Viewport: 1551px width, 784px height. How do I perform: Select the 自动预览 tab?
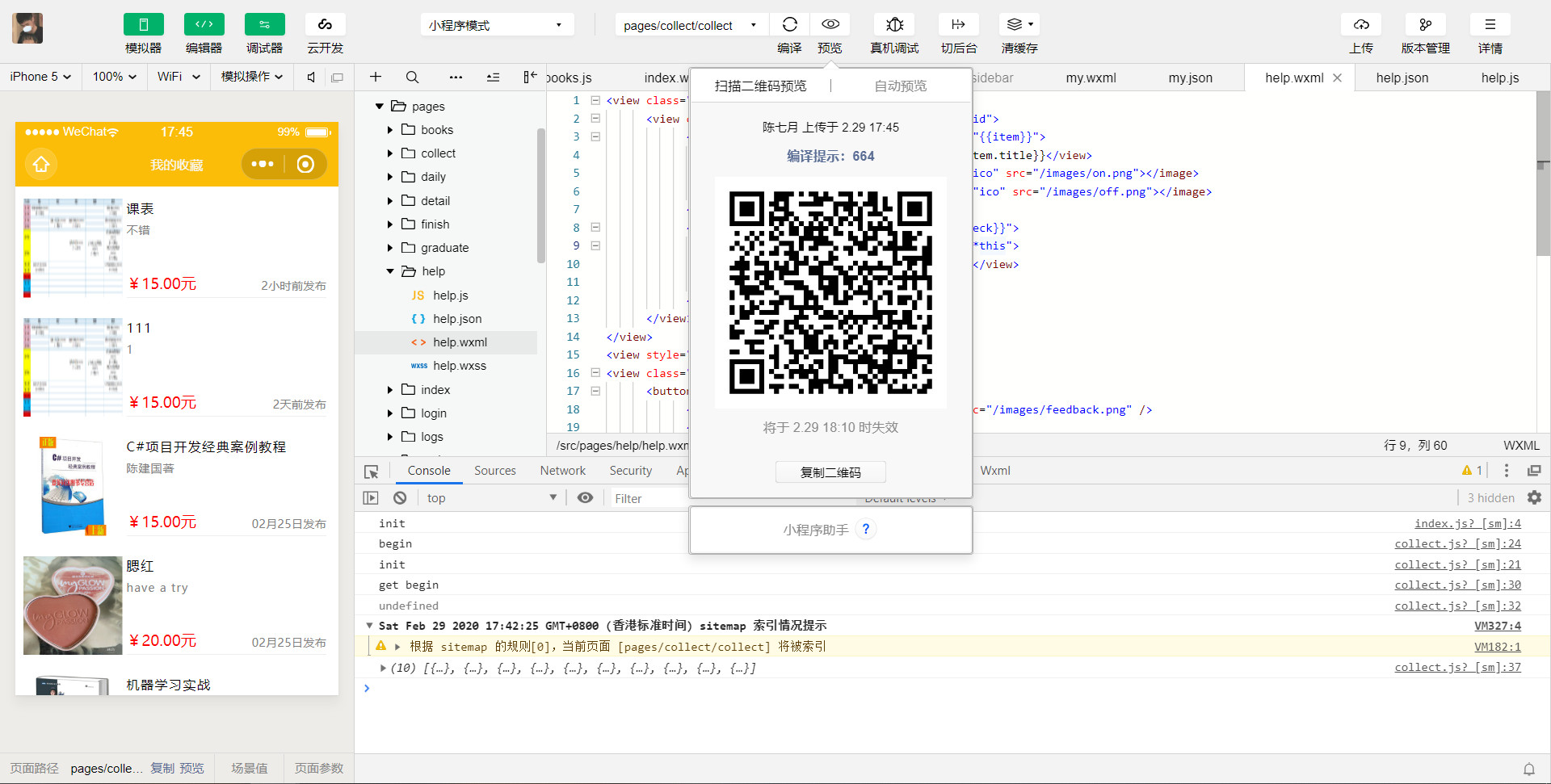pos(901,86)
